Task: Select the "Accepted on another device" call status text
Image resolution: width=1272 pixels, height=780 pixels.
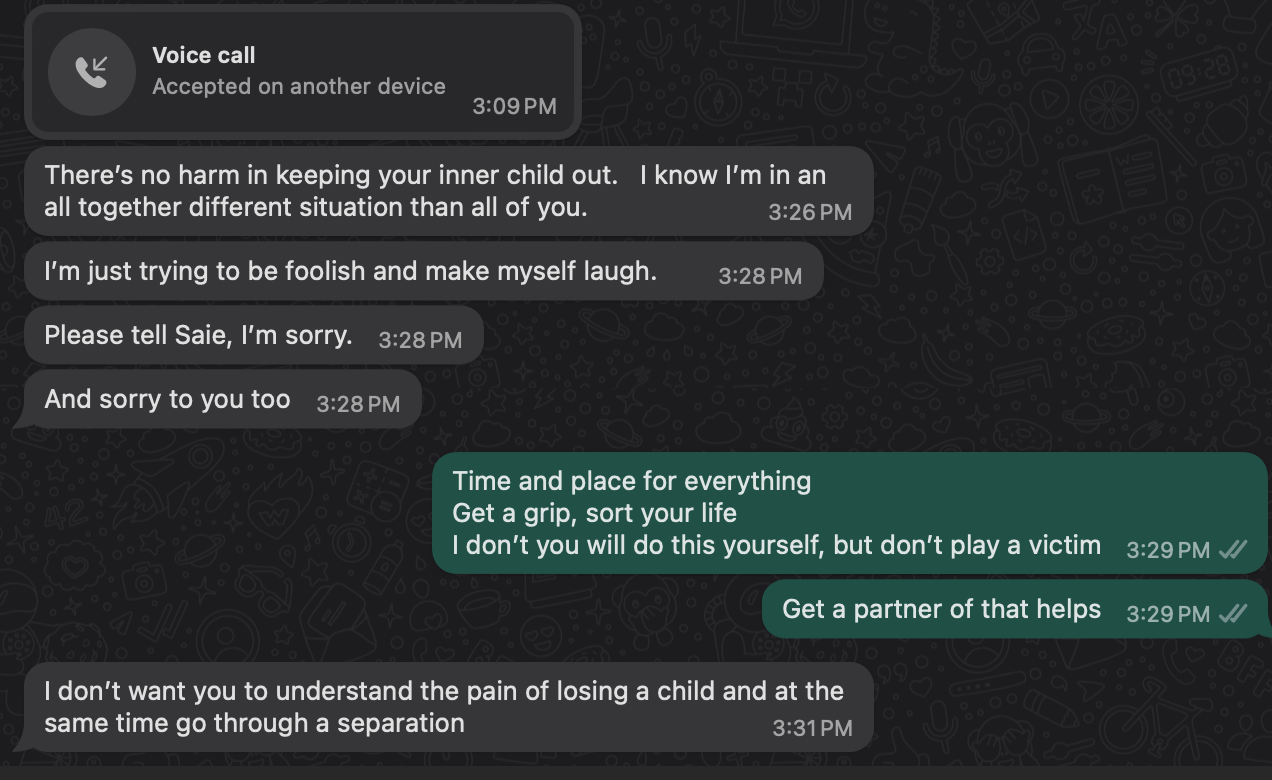Action: (x=298, y=87)
